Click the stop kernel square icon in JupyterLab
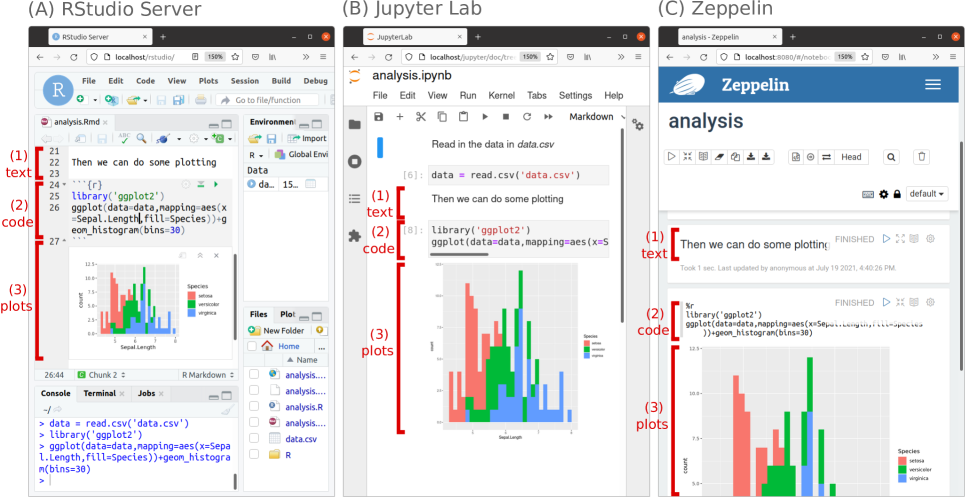 [x=506, y=116]
